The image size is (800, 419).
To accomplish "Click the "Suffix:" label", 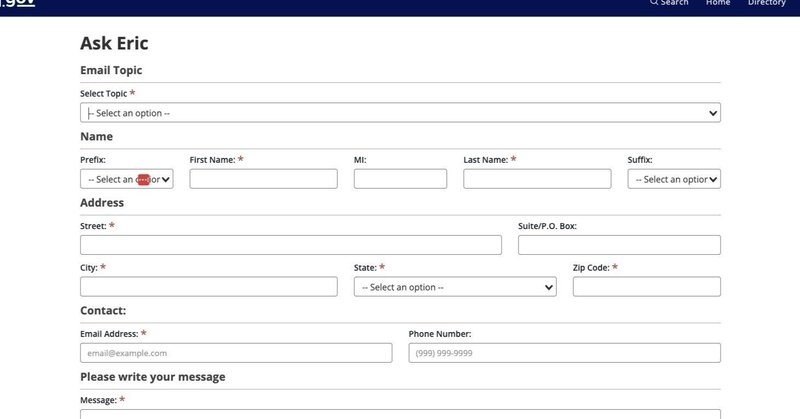I will pyautogui.click(x=640, y=160).
